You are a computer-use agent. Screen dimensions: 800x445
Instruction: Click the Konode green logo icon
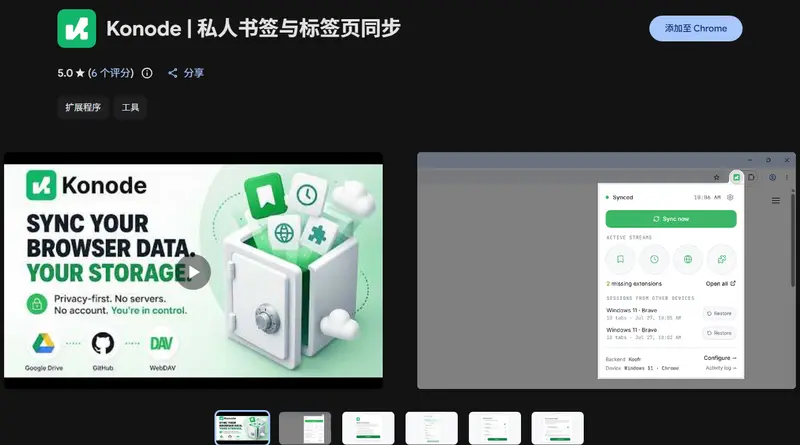click(x=77, y=29)
